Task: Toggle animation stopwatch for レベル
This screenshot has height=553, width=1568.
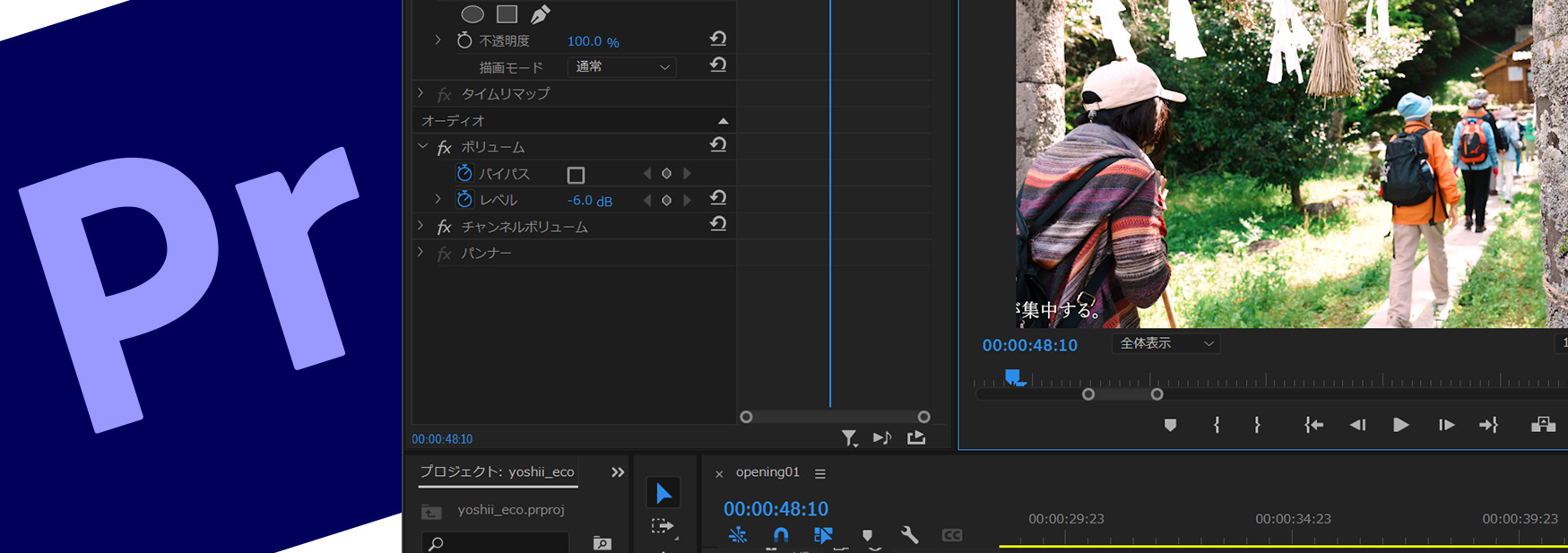Action: (x=464, y=200)
